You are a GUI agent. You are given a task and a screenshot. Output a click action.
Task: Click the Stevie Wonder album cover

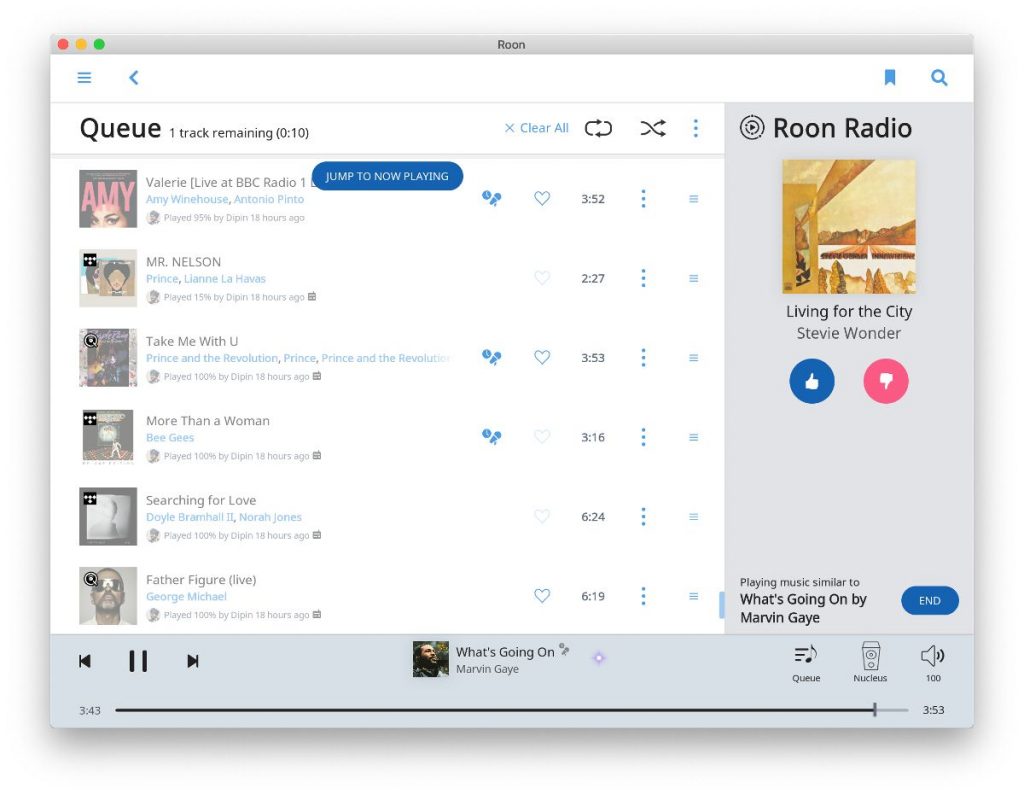point(848,226)
